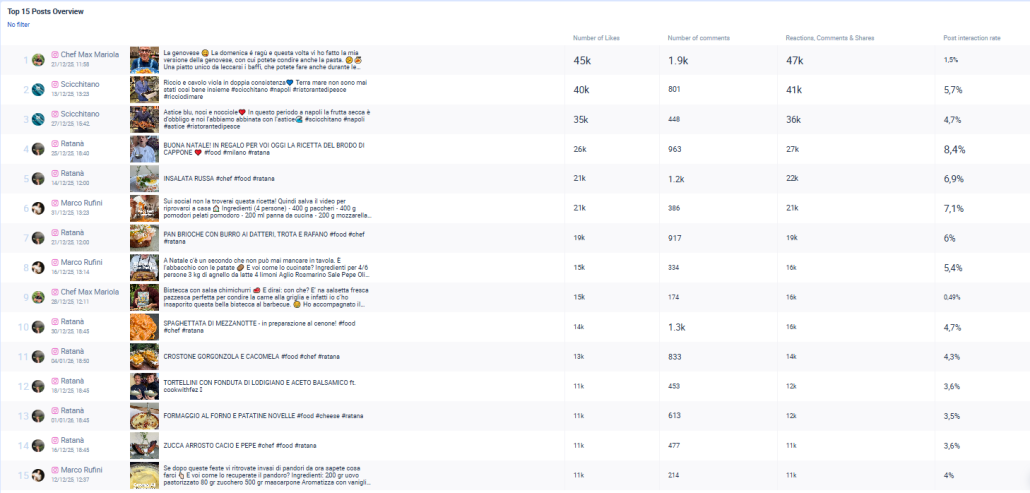Click Scicchitano profile avatar in row 2

[39, 90]
